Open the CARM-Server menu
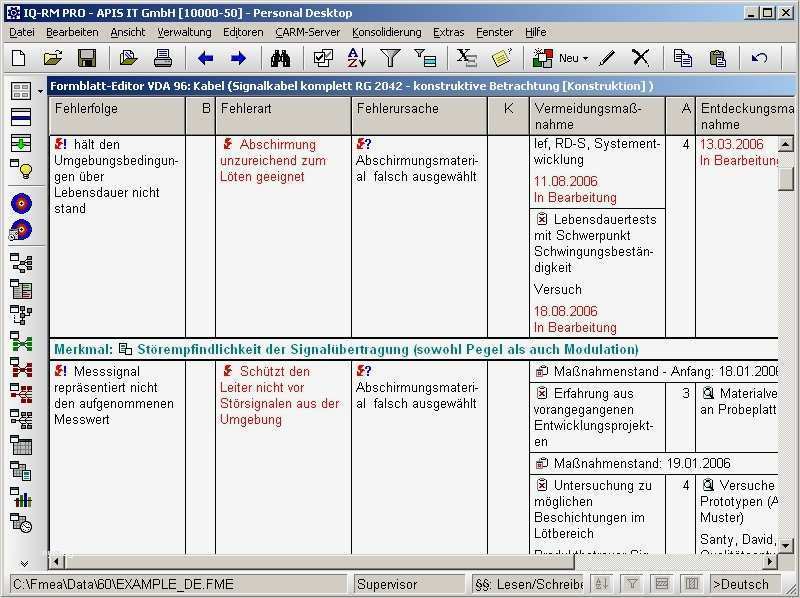800x598 pixels. [308, 32]
